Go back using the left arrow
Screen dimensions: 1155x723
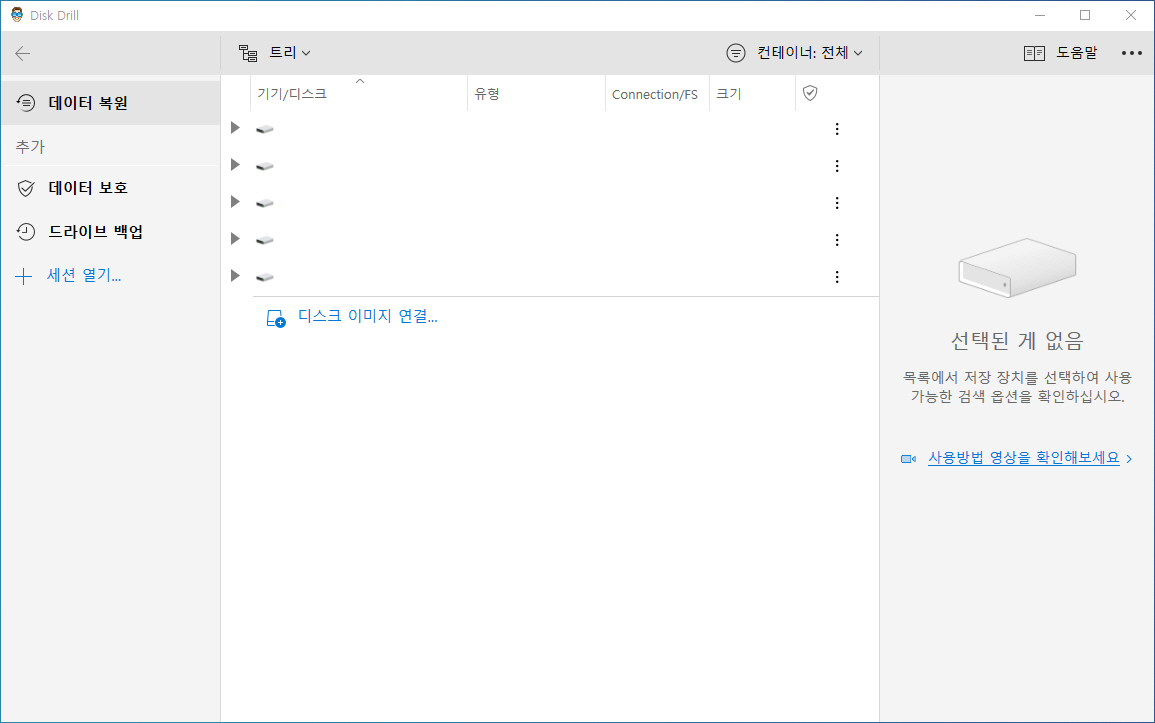point(23,53)
